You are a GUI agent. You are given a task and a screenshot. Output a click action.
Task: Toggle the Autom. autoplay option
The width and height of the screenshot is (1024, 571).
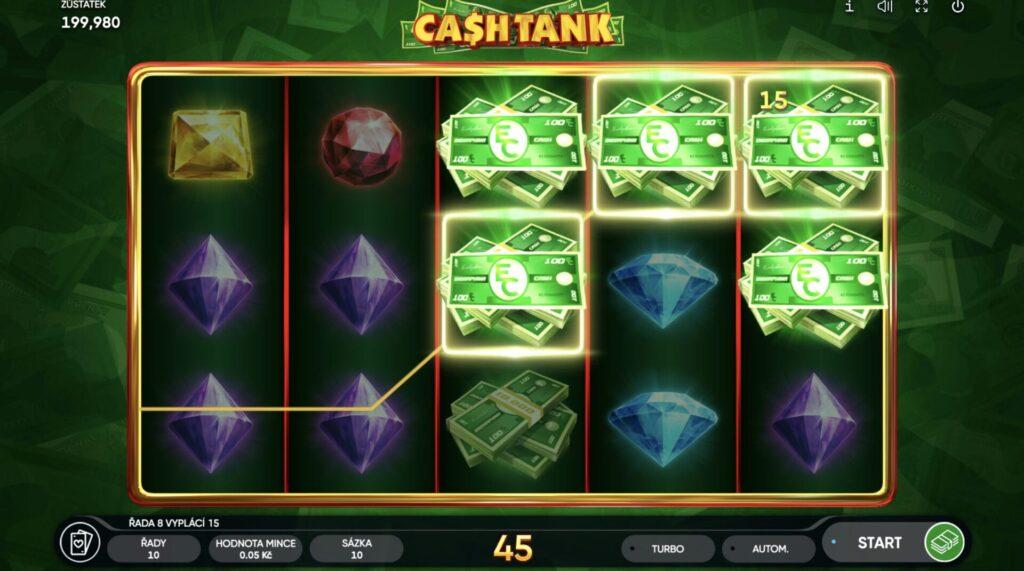[769, 549]
